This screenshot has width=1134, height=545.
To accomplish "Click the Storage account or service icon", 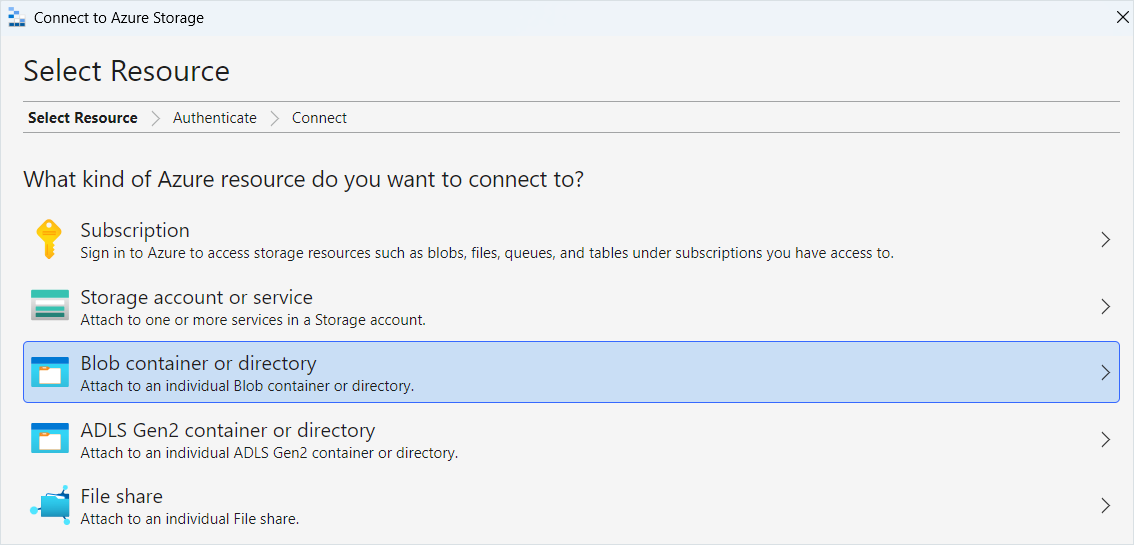I will (50, 305).
